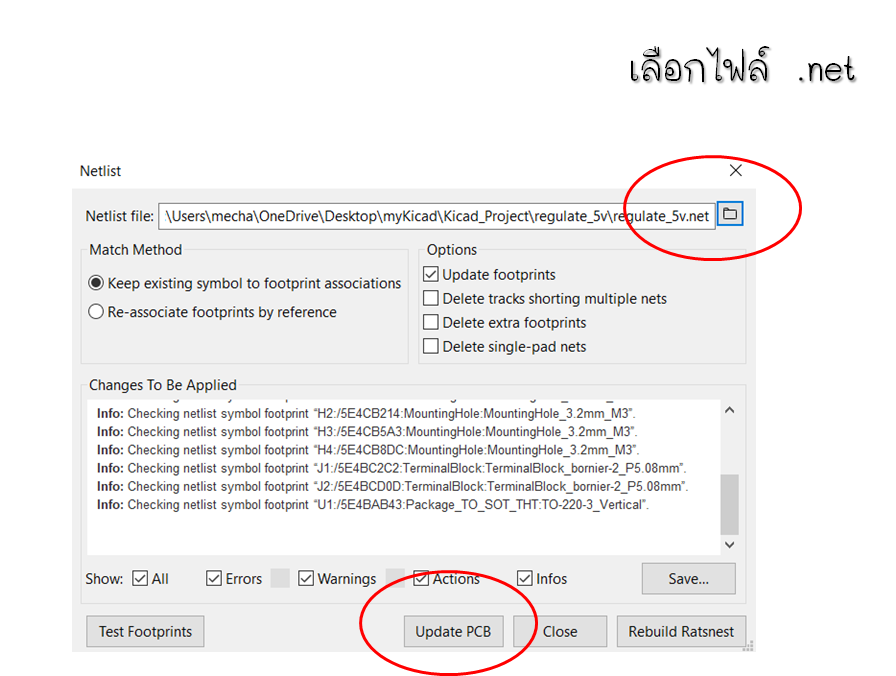The image size is (896, 676).
Task: Click the warnings count badge next to Warnings
Action: pyautogui.click(x=395, y=578)
